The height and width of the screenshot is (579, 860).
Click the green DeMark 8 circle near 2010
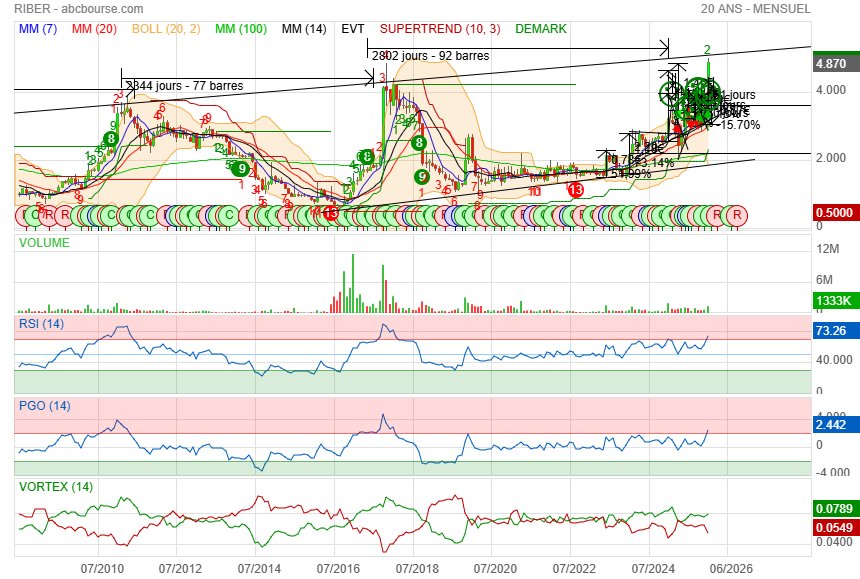pyautogui.click(x=111, y=139)
